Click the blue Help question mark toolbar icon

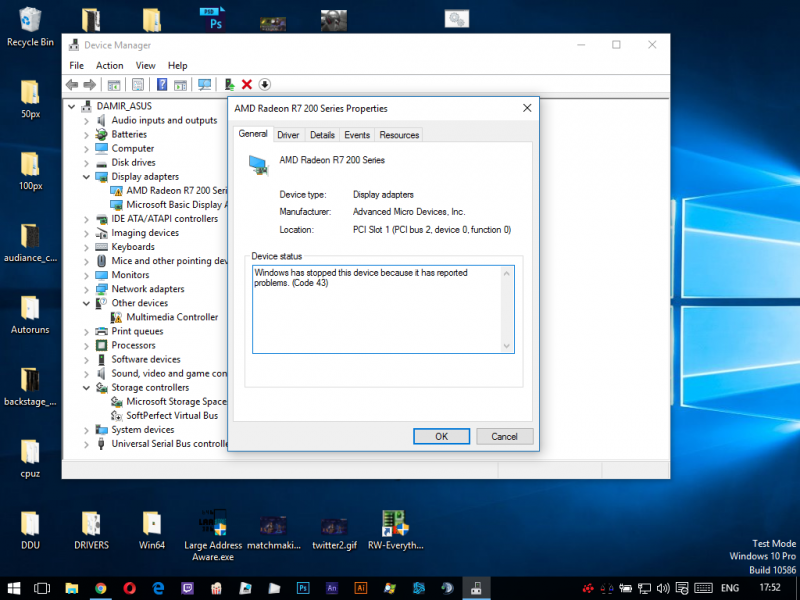tap(162, 85)
